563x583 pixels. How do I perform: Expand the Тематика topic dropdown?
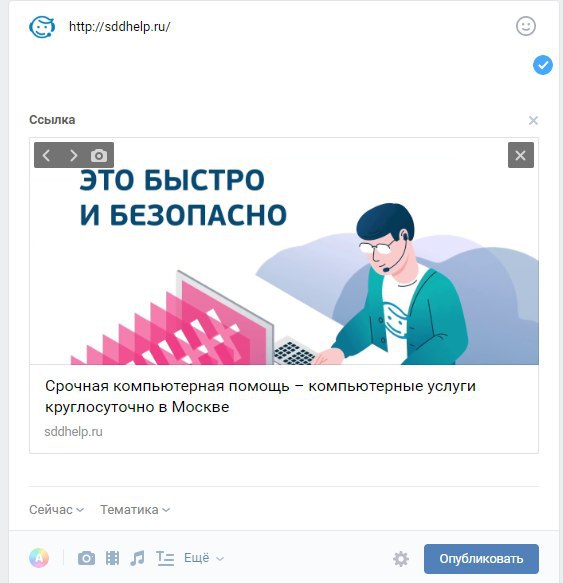pyautogui.click(x=135, y=510)
